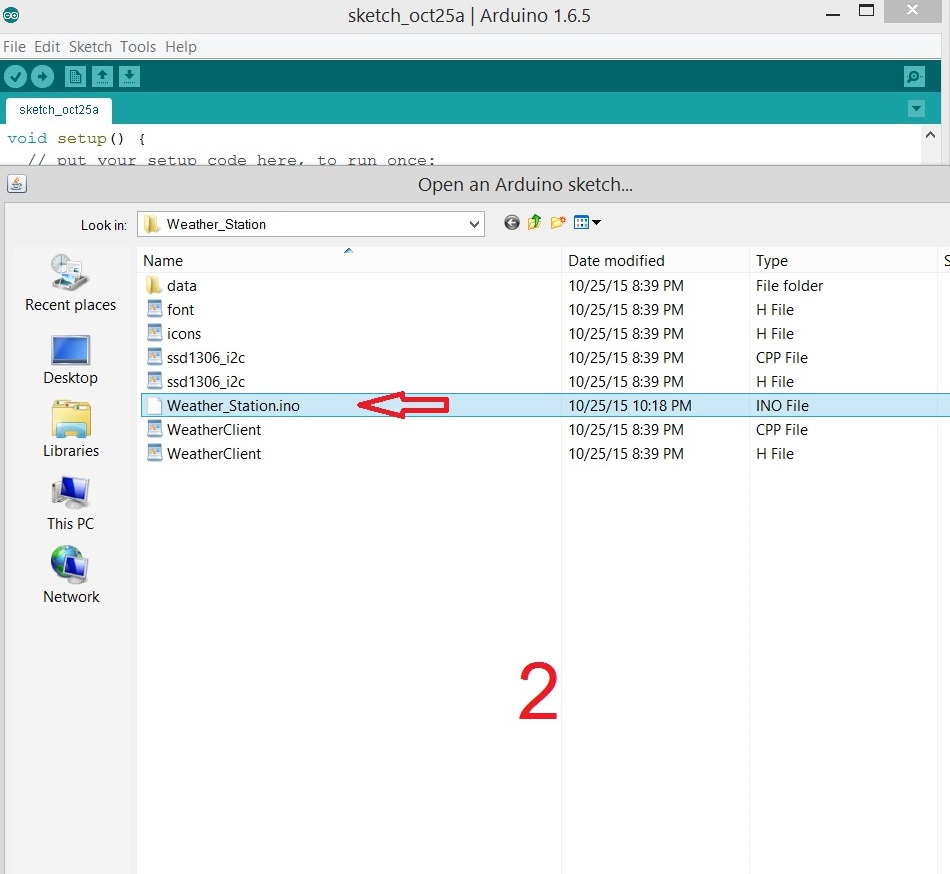
Task: Click the Verify checkmark button in Arduino toolbar
Action: [x=15, y=77]
